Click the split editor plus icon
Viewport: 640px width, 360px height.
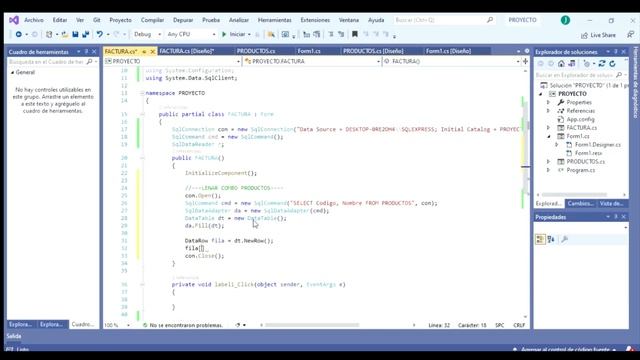tap(525, 61)
